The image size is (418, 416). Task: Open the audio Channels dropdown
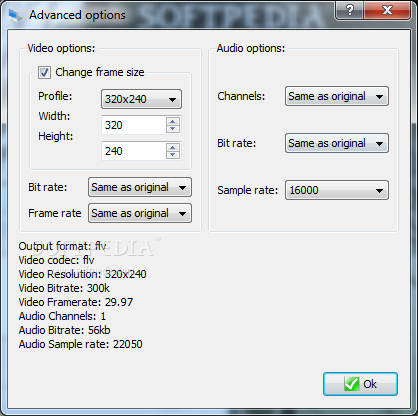tap(337, 96)
